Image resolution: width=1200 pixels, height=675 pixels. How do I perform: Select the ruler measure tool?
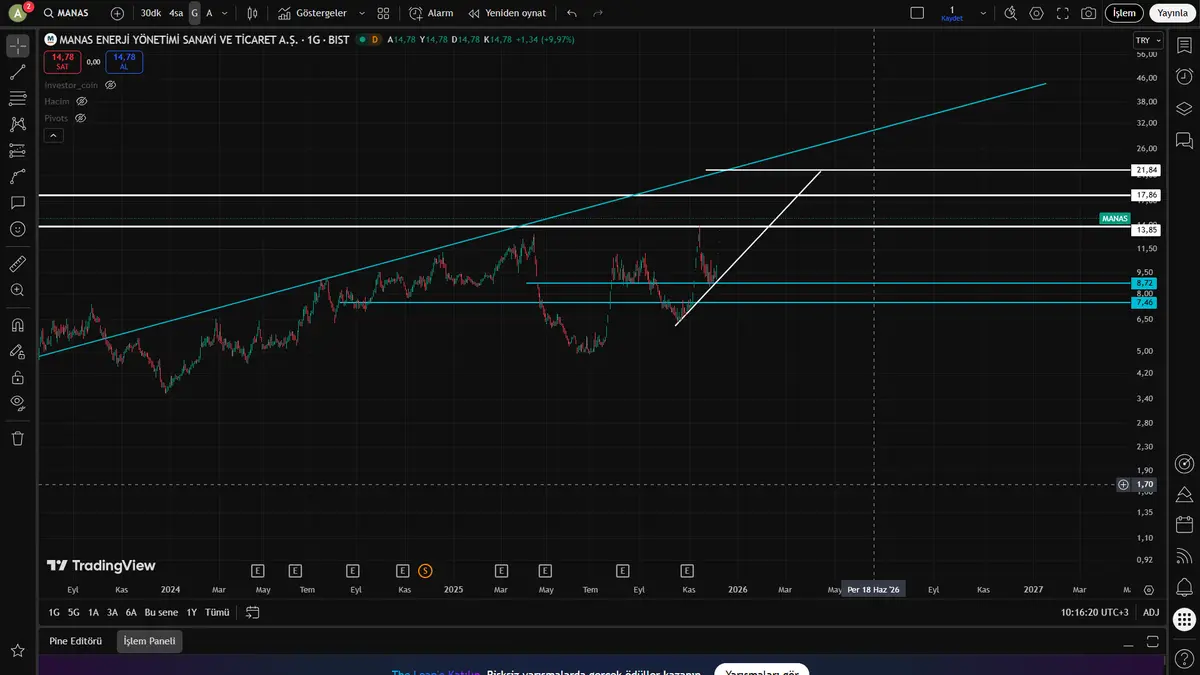(17, 264)
